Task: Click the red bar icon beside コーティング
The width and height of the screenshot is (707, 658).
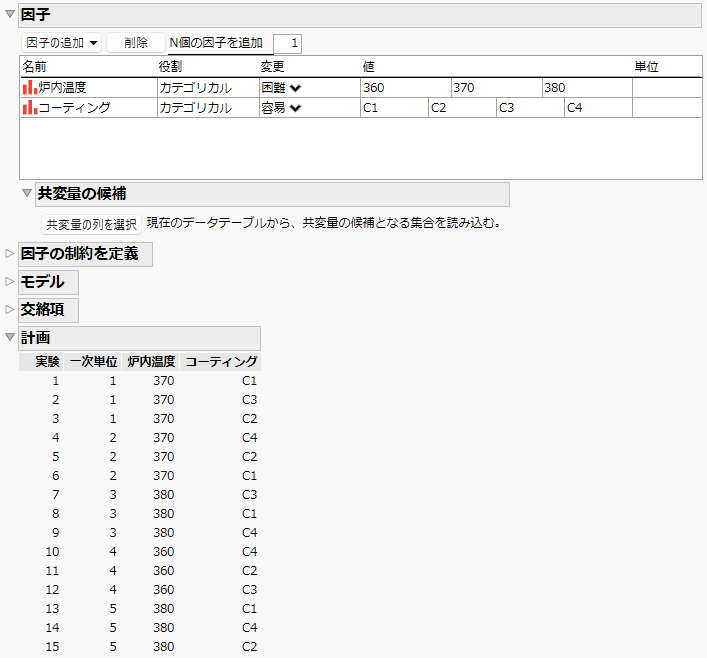Action: coord(30,108)
